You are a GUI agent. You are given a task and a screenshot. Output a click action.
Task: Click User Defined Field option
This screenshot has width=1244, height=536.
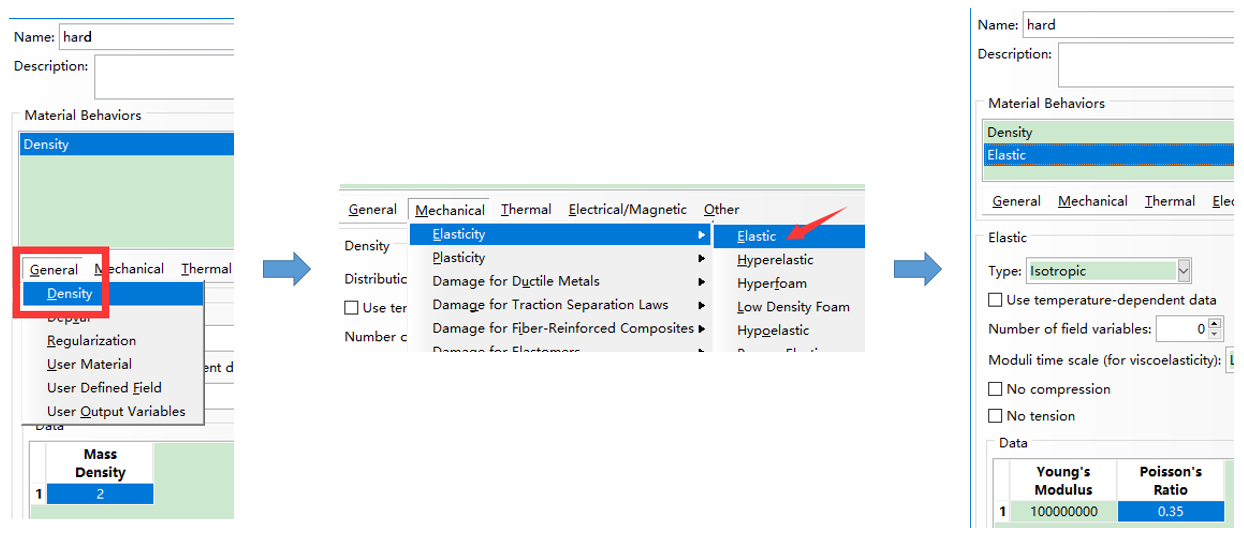104,388
